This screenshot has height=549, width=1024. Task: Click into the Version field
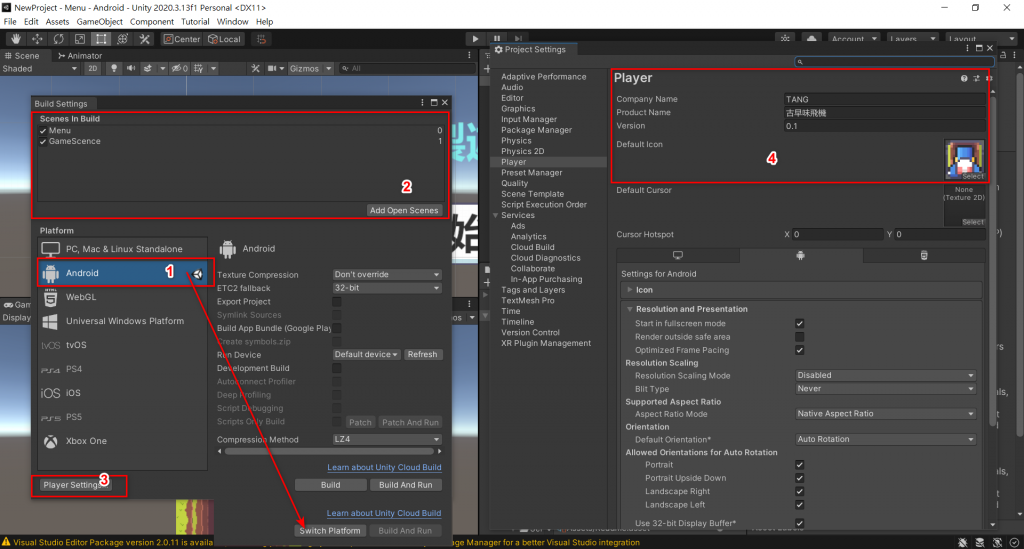(x=884, y=126)
